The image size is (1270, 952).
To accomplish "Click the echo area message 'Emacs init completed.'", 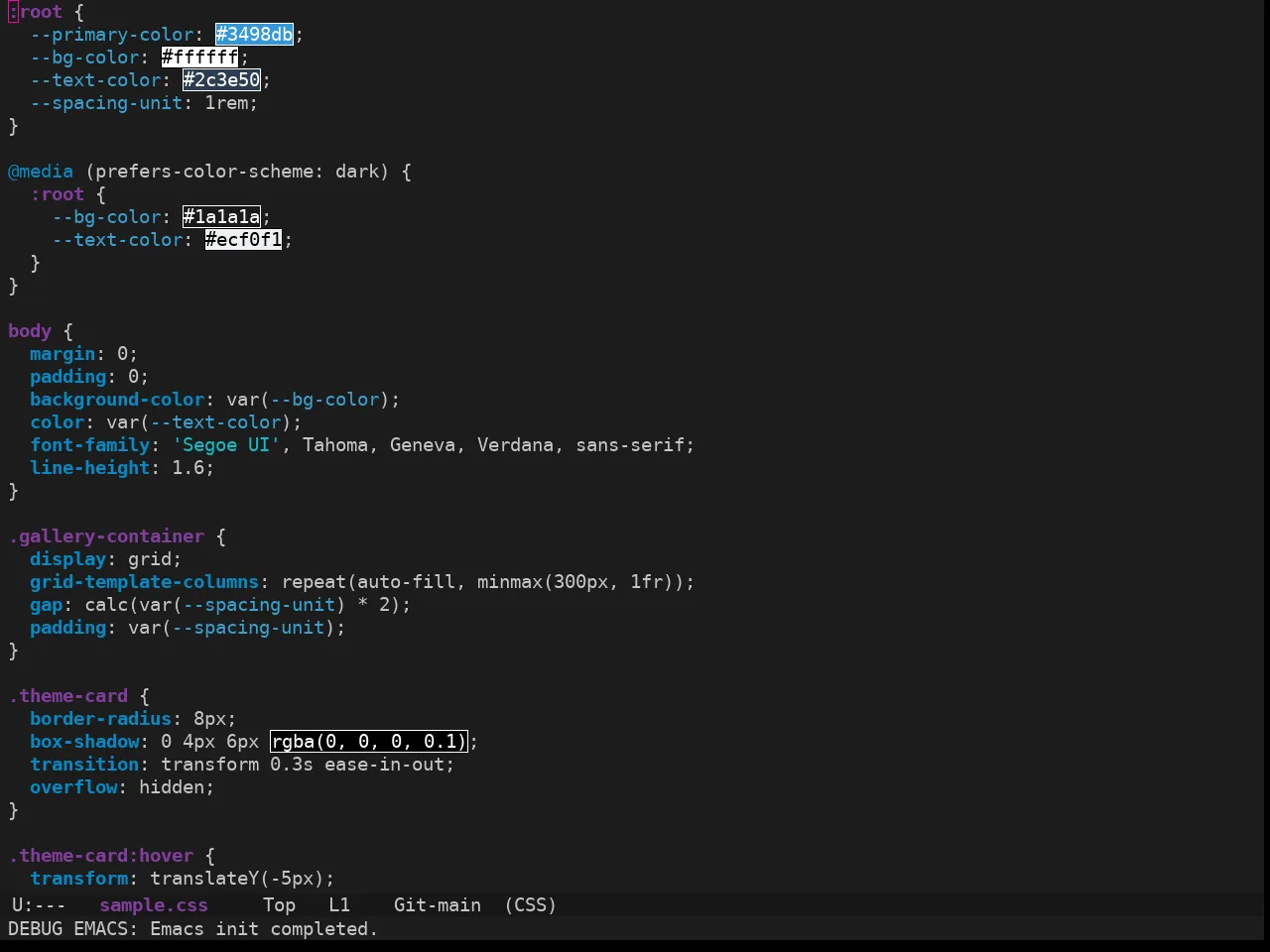I will (x=264, y=929).
